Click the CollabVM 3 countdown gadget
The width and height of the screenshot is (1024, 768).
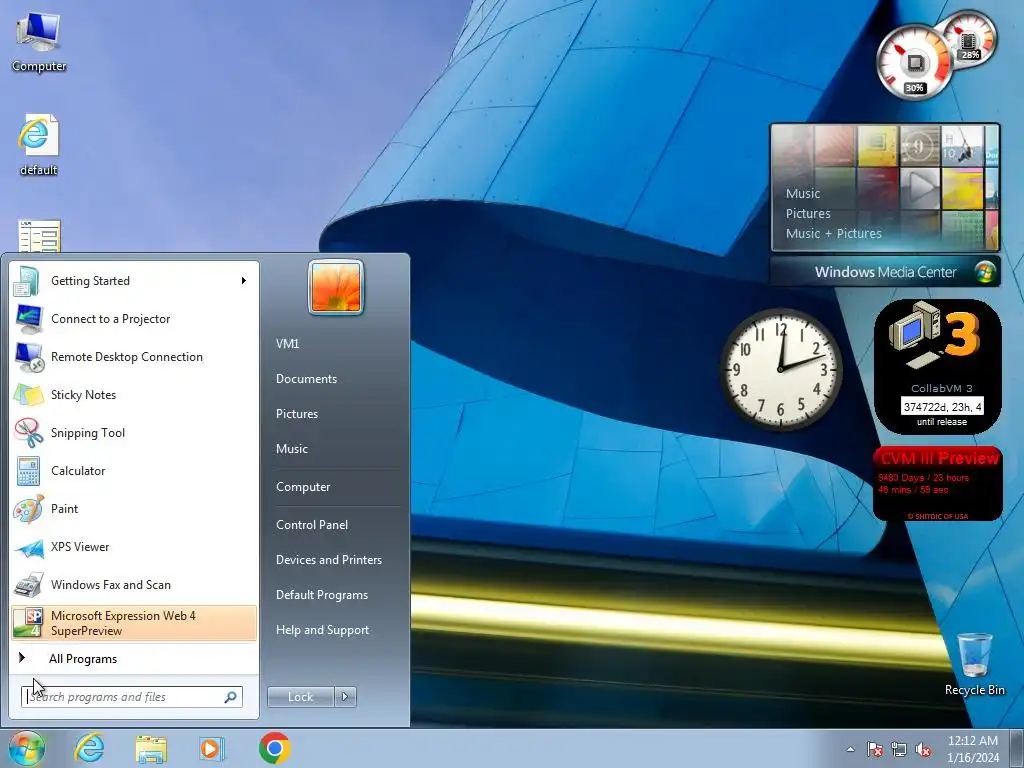[x=938, y=367]
